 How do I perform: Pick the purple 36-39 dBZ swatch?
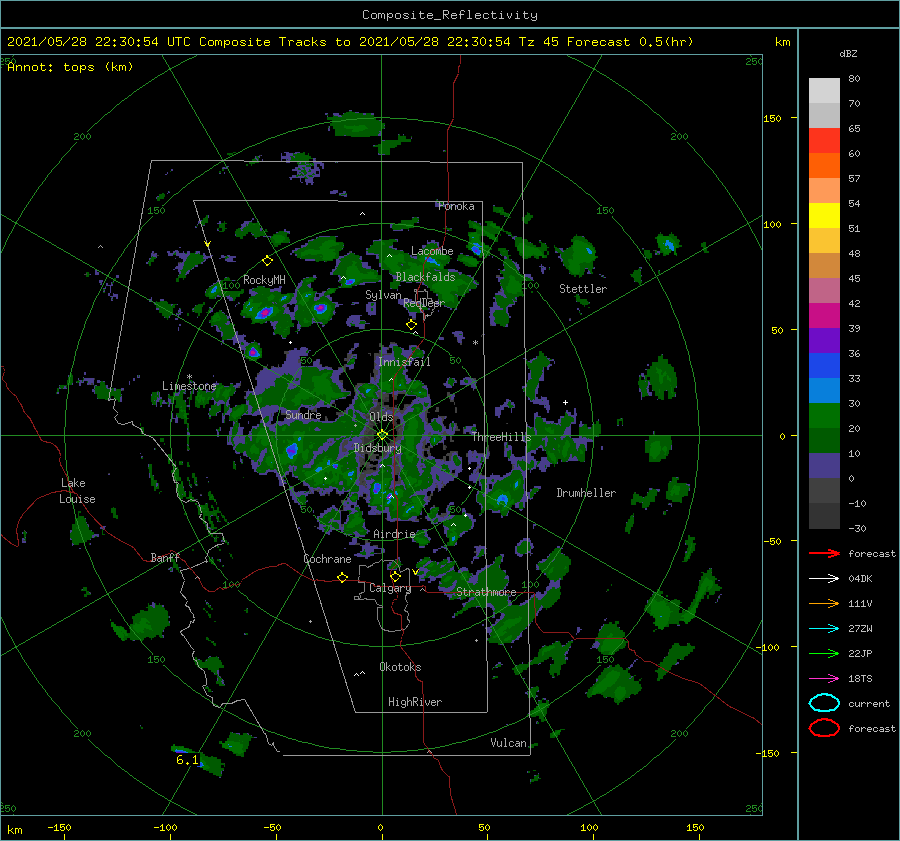coord(824,341)
